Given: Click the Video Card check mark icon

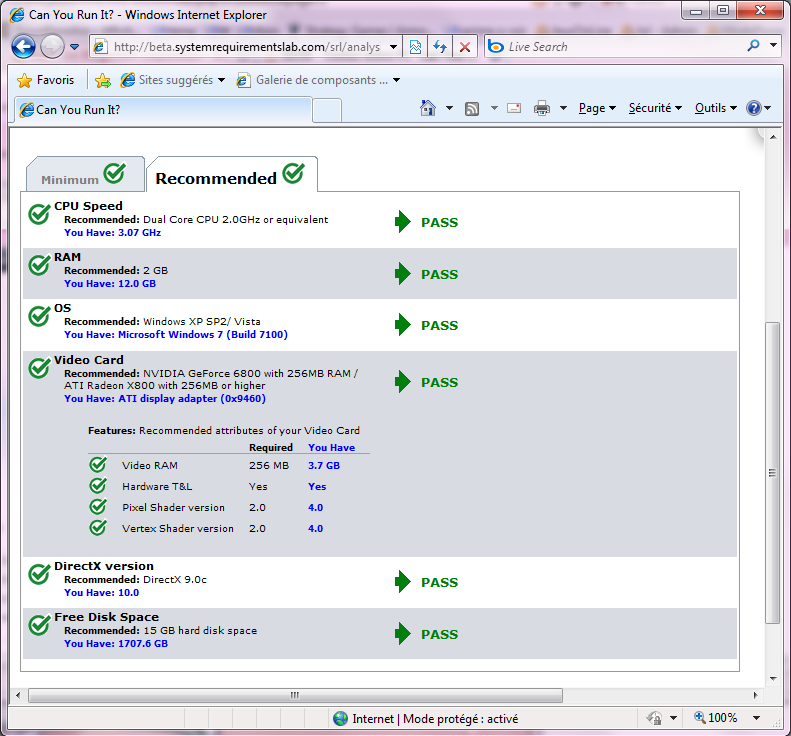Looking at the screenshot, I should pyautogui.click(x=39, y=368).
